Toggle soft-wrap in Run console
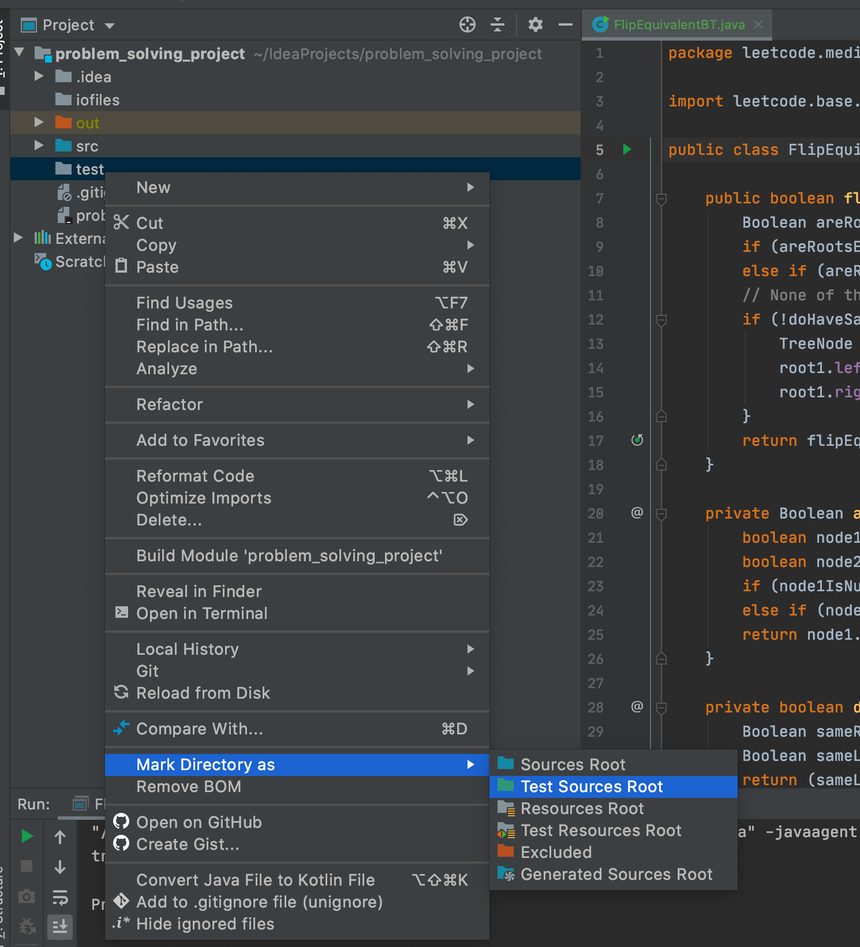The height and width of the screenshot is (947, 860). [60, 897]
